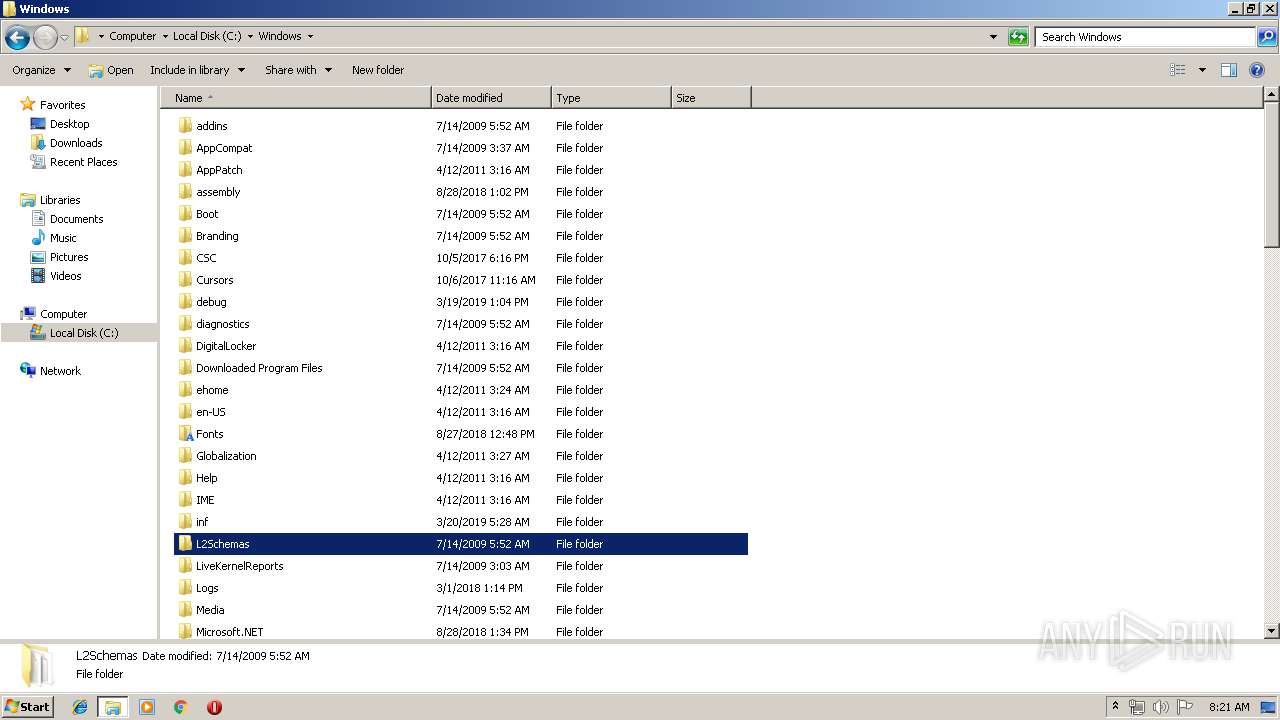Open the Documents library
The width and height of the screenshot is (1280, 720).
click(76, 219)
